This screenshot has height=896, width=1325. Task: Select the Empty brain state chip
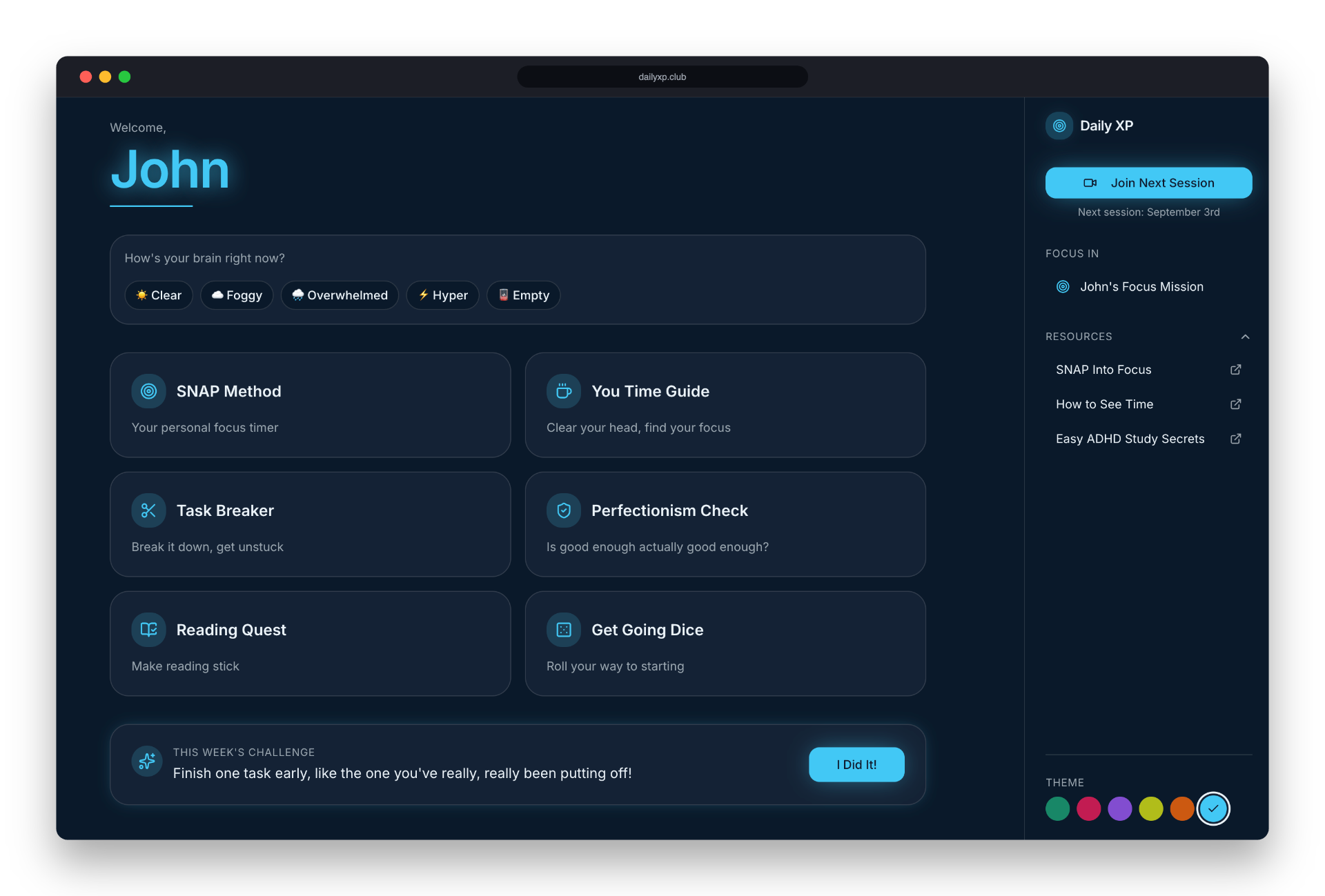click(524, 295)
